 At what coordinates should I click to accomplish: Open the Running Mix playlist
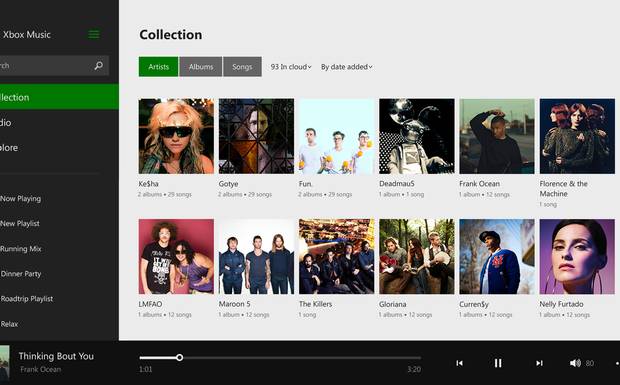tap(21, 249)
